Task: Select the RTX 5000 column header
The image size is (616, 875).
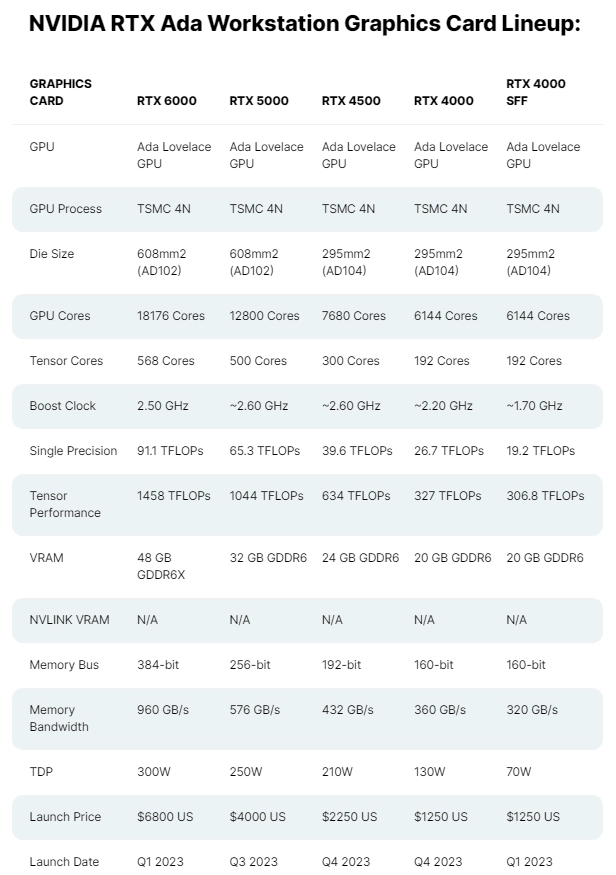Action: [259, 101]
